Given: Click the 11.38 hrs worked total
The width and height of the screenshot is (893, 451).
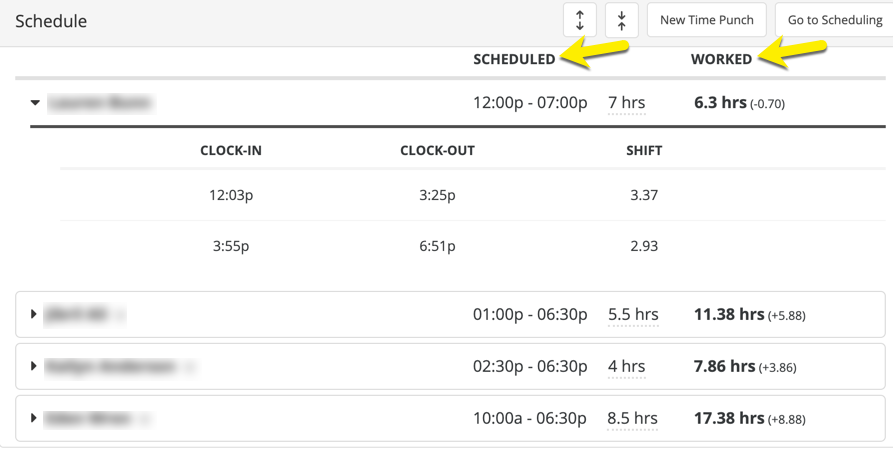Looking at the screenshot, I should coord(729,314).
